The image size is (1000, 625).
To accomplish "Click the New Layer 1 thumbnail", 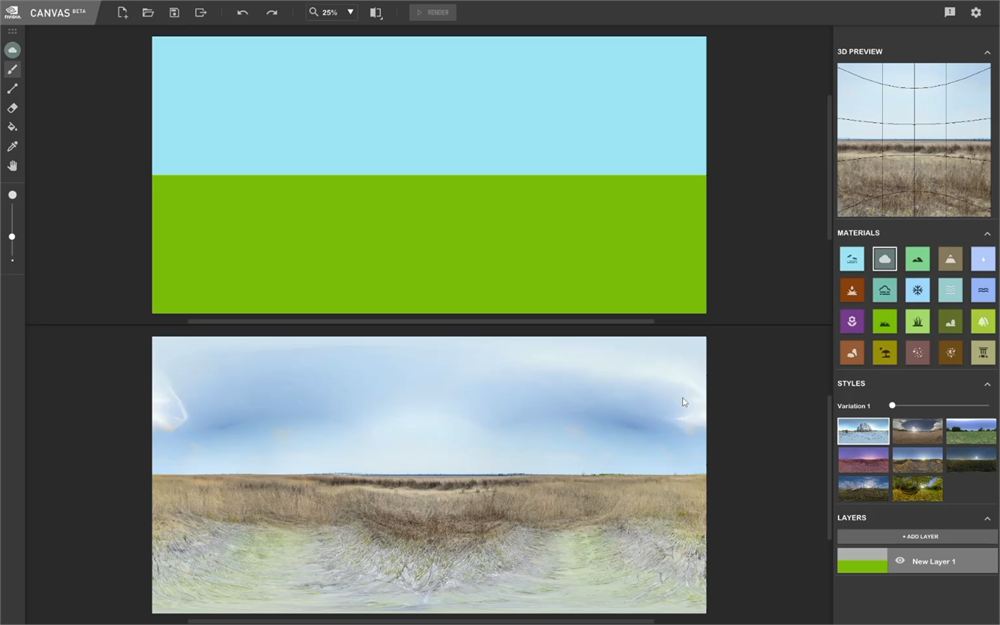I will (x=862, y=561).
